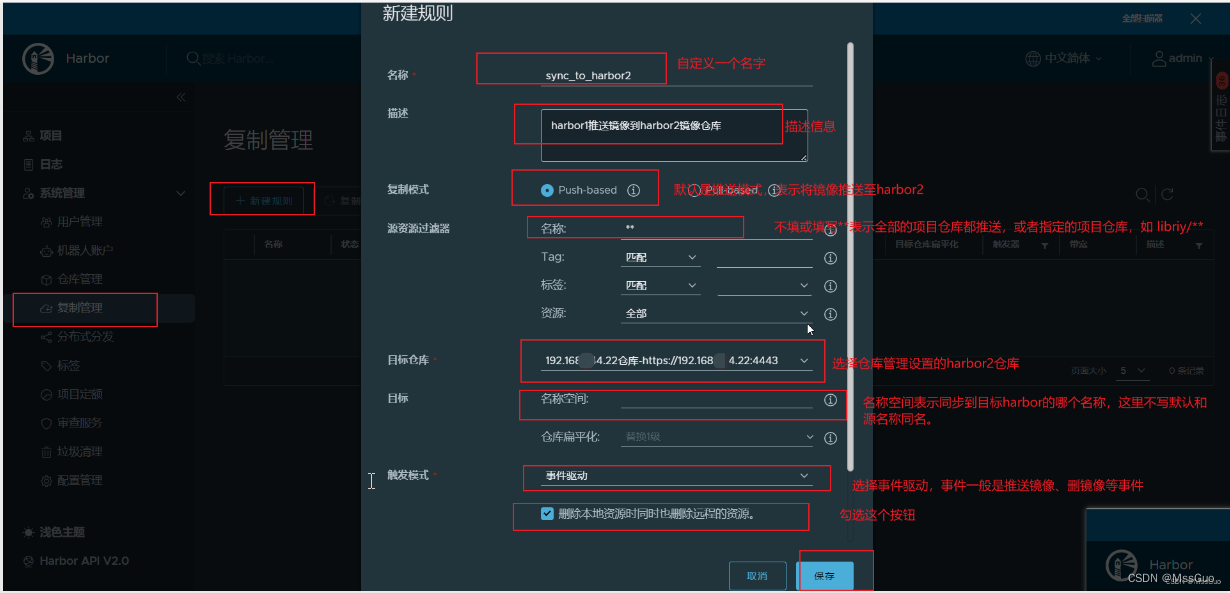Click the 保存 save button

[825, 576]
